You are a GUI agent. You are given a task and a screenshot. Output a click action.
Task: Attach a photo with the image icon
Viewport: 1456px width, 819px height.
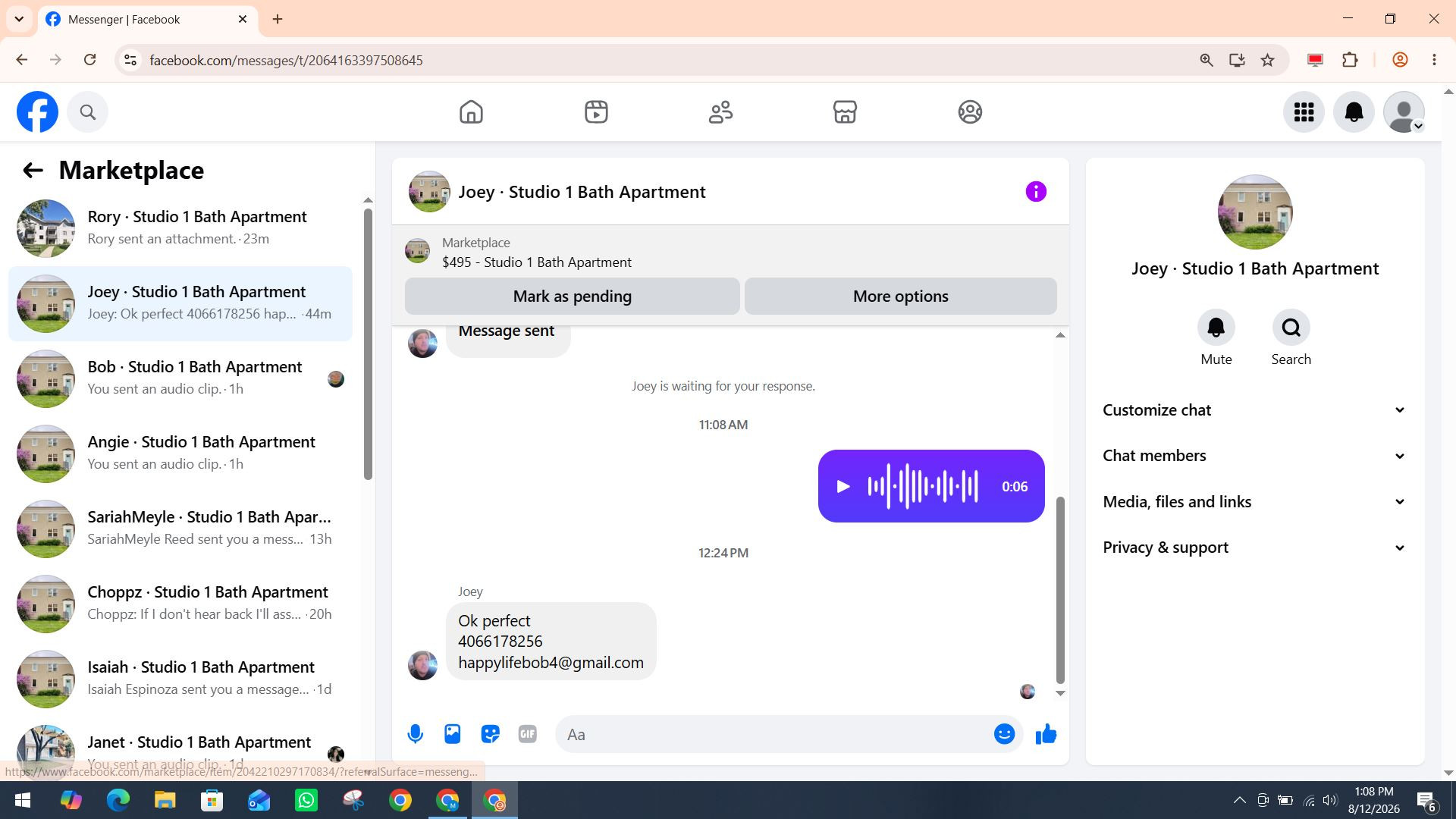click(x=453, y=734)
